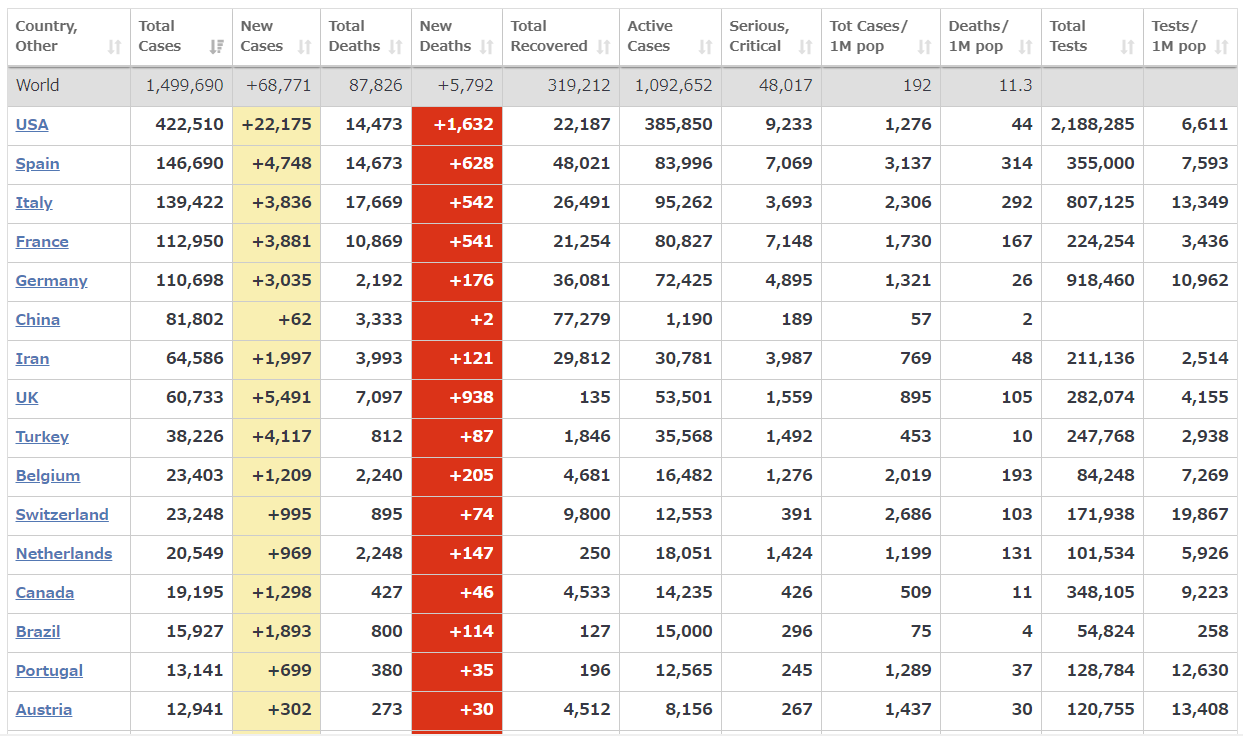Open the France country page
1243x736 pixels.
pos(42,242)
